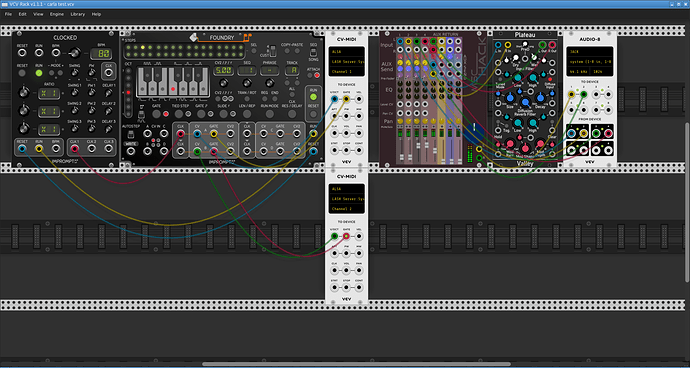Click the WRITE input jack on Foundry
This screenshot has width=690, height=368.
click(131, 152)
